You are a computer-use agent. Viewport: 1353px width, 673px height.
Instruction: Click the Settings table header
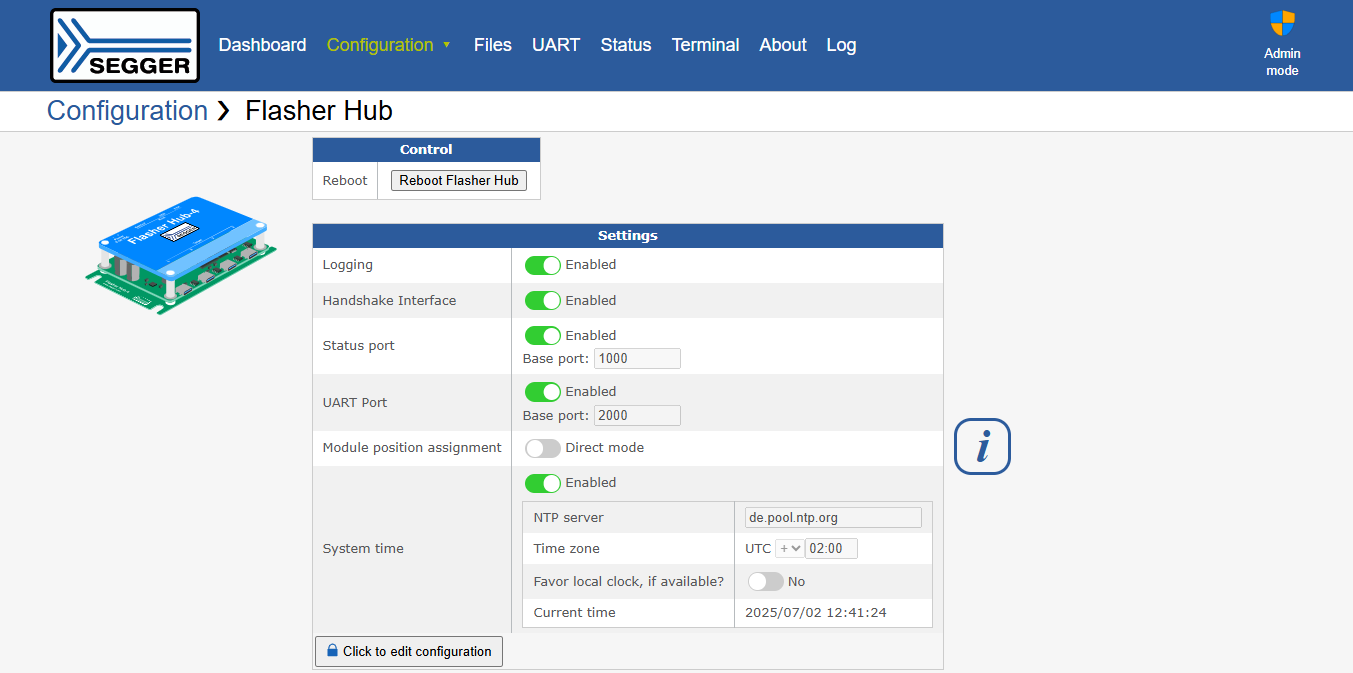[628, 236]
